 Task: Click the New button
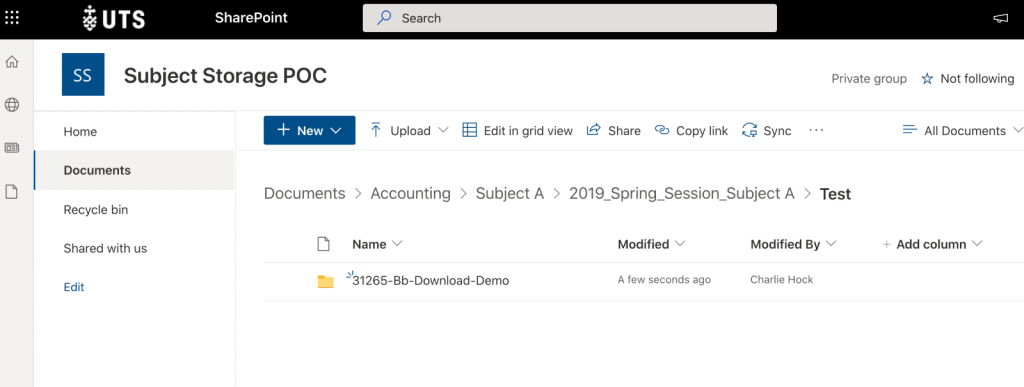pos(310,131)
